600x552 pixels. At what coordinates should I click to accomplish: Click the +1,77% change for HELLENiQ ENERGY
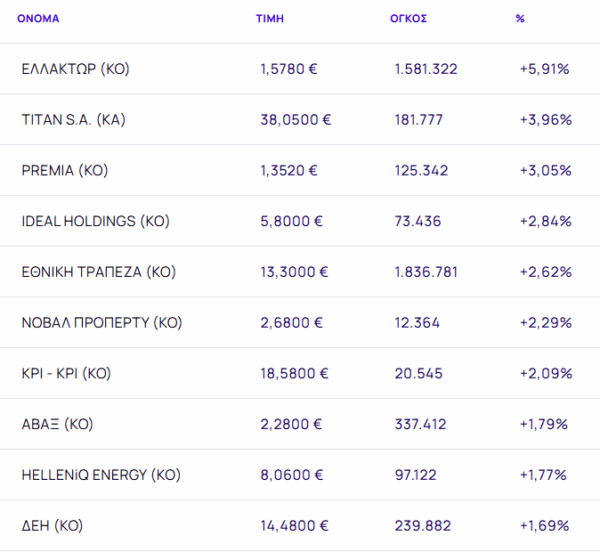click(x=545, y=475)
